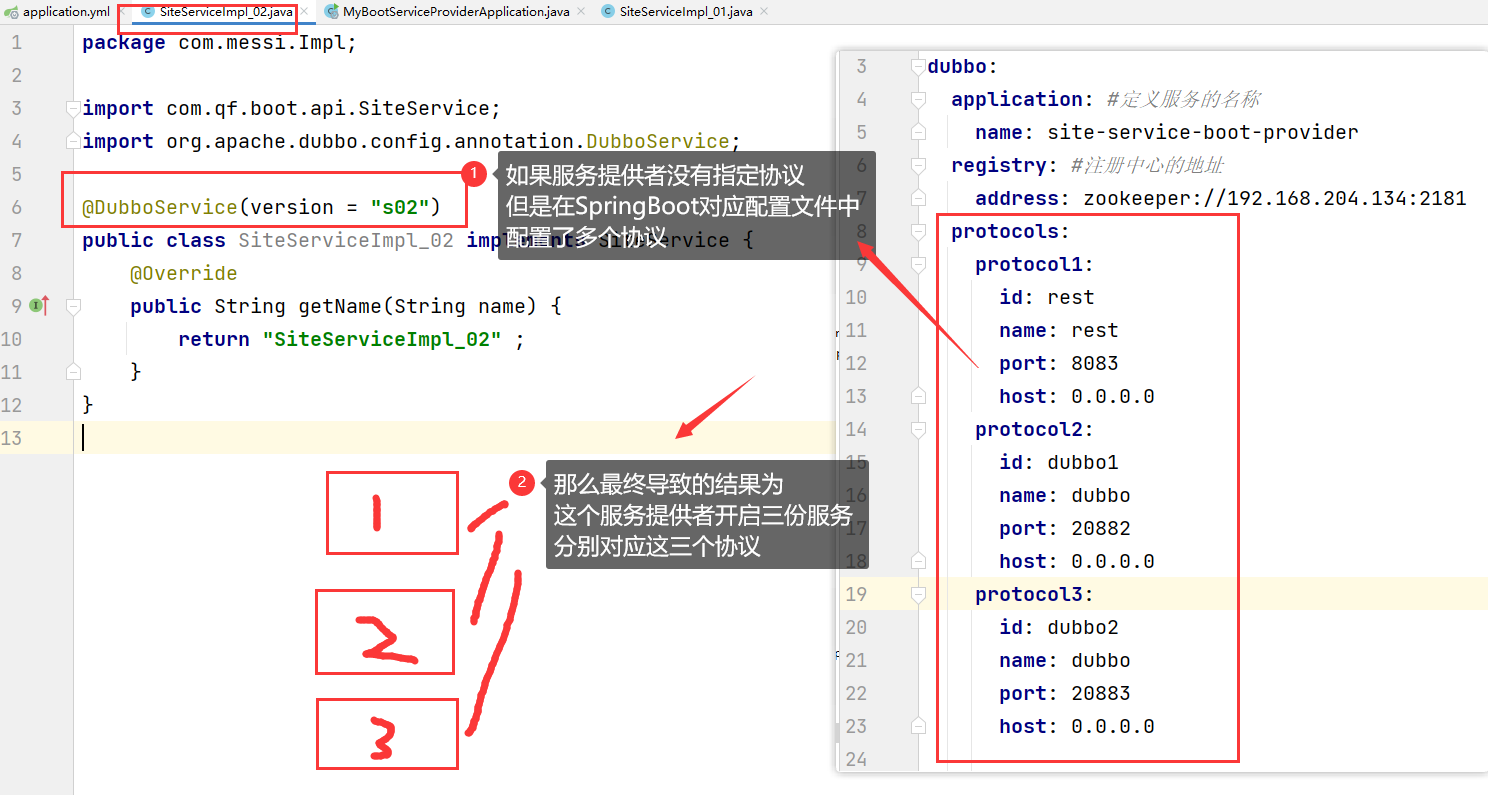
Task: Collapse the registry block fold in yml panel
Action: coord(918,165)
